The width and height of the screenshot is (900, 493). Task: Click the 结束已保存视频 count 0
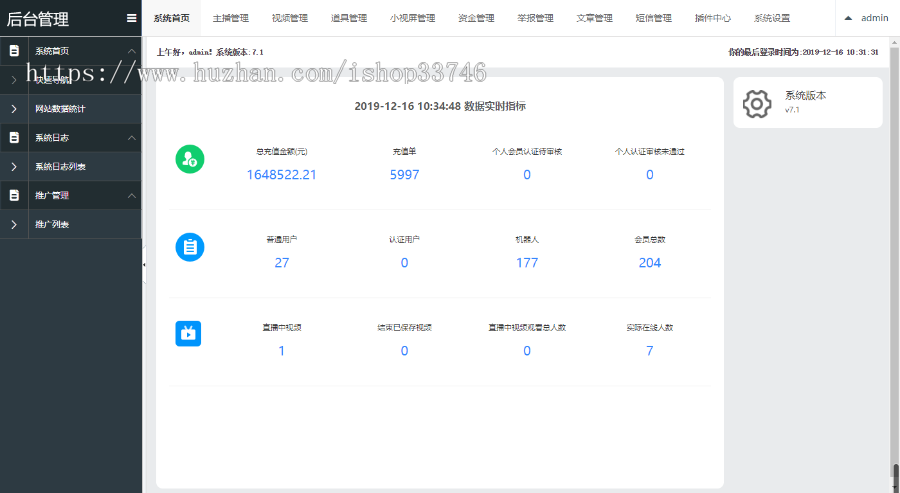click(405, 351)
